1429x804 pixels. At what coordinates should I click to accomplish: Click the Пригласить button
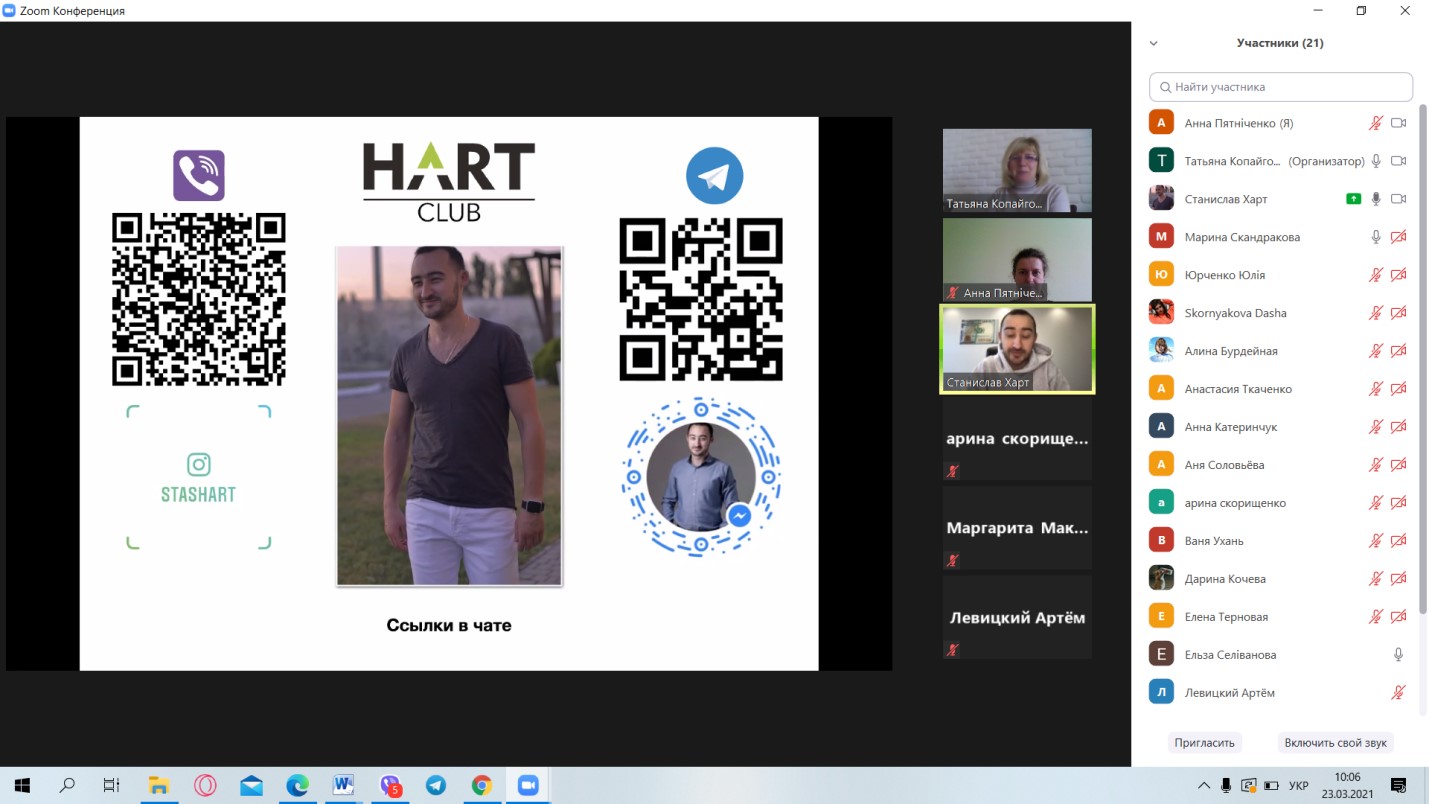tap(1205, 742)
